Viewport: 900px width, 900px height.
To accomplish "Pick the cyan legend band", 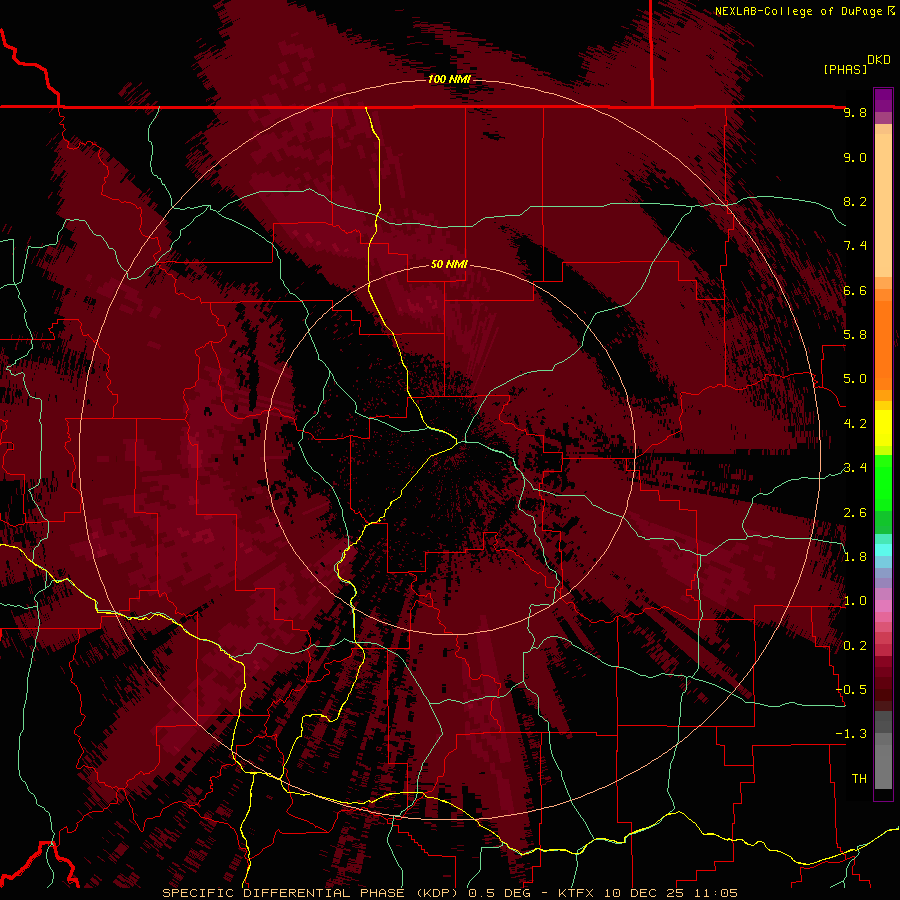I will [883, 550].
